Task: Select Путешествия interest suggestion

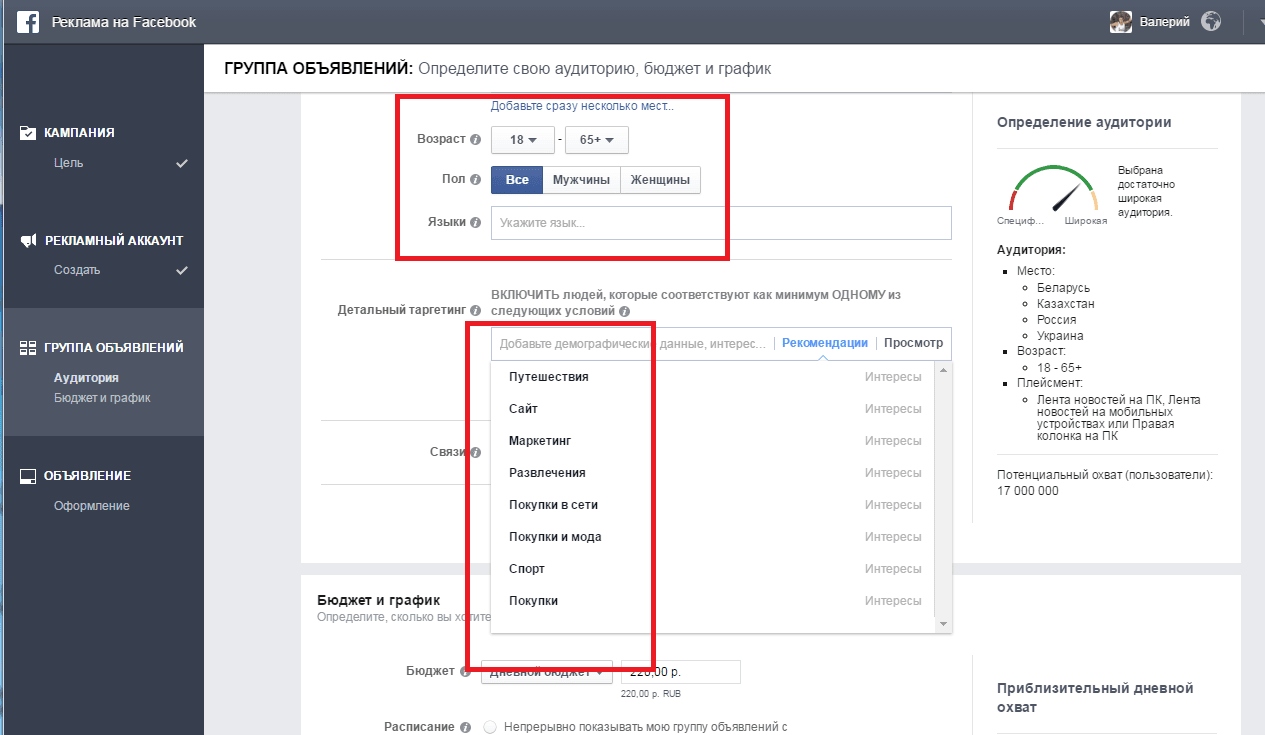Action: click(x=712, y=377)
